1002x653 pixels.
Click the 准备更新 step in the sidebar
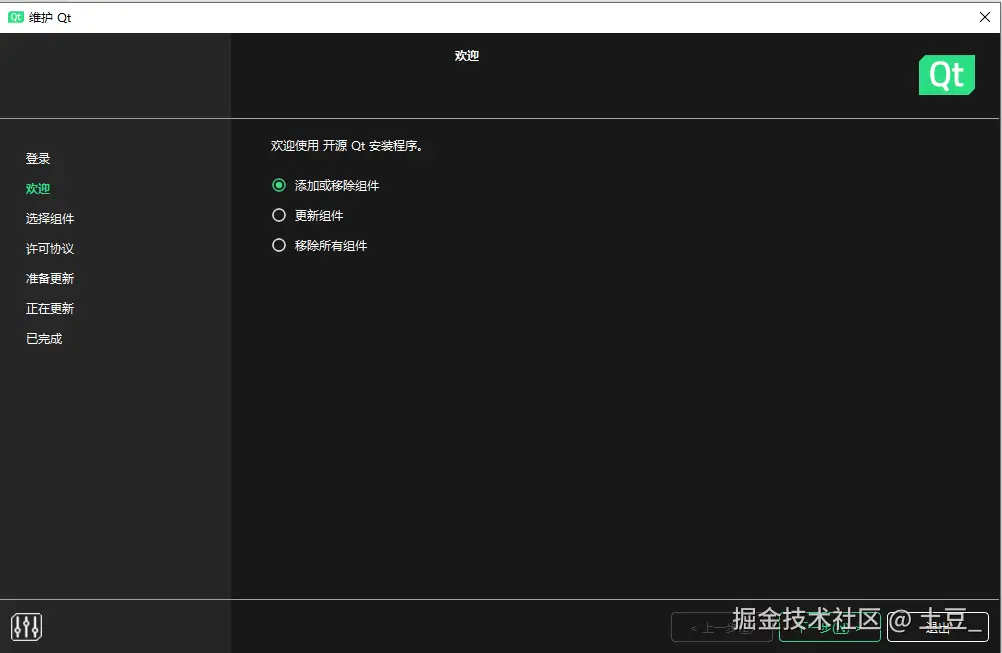coord(50,279)
